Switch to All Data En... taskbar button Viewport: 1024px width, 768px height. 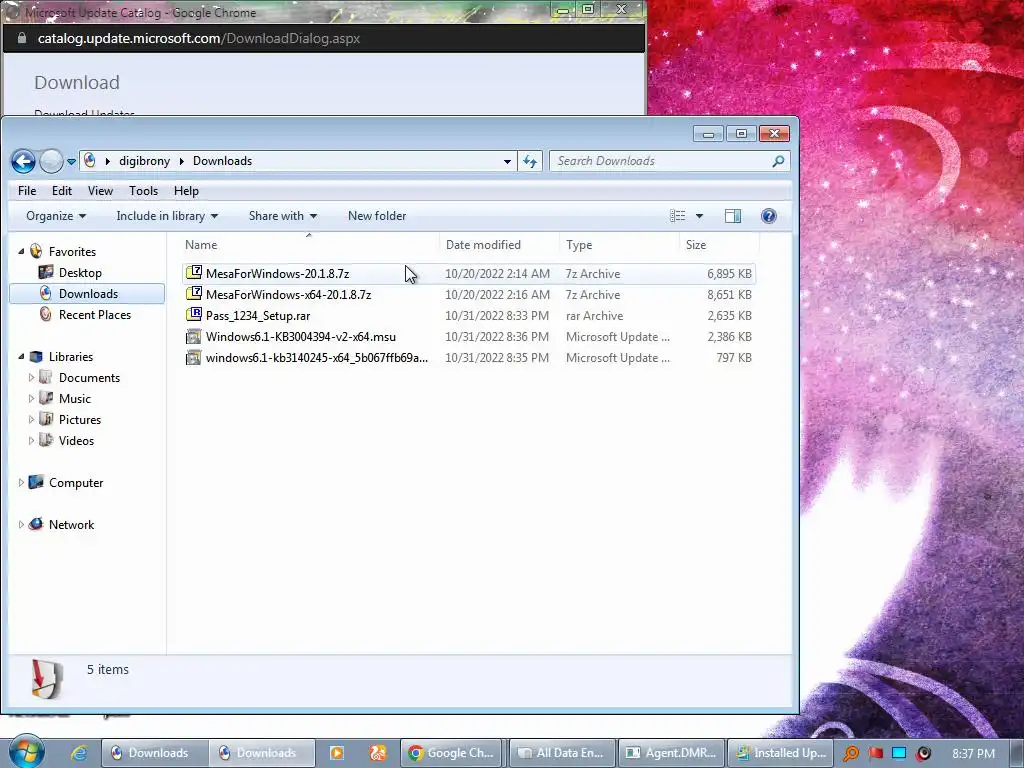(561, 753)
